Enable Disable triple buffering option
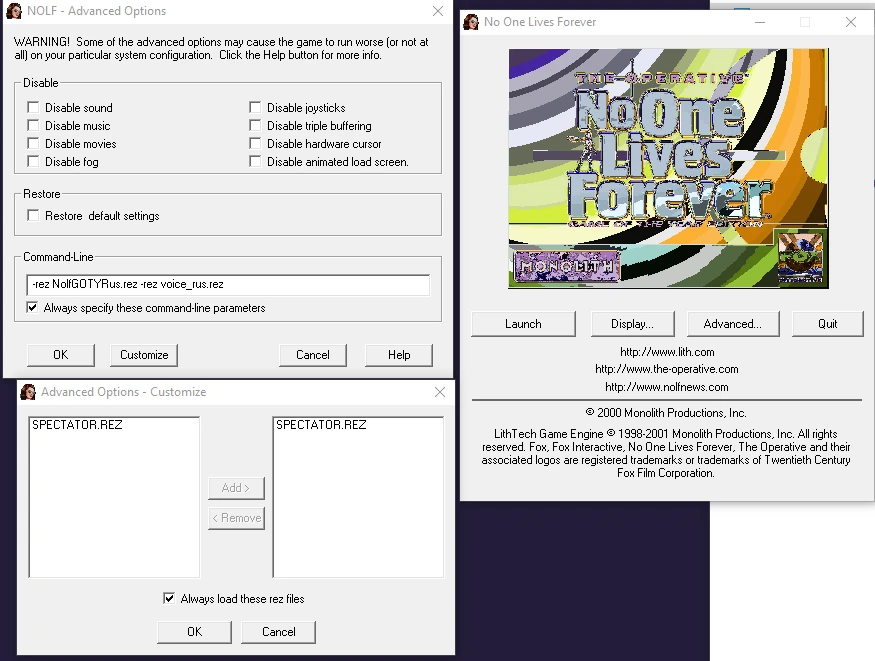This screenshot has width=875, height=661. (255, 125)
